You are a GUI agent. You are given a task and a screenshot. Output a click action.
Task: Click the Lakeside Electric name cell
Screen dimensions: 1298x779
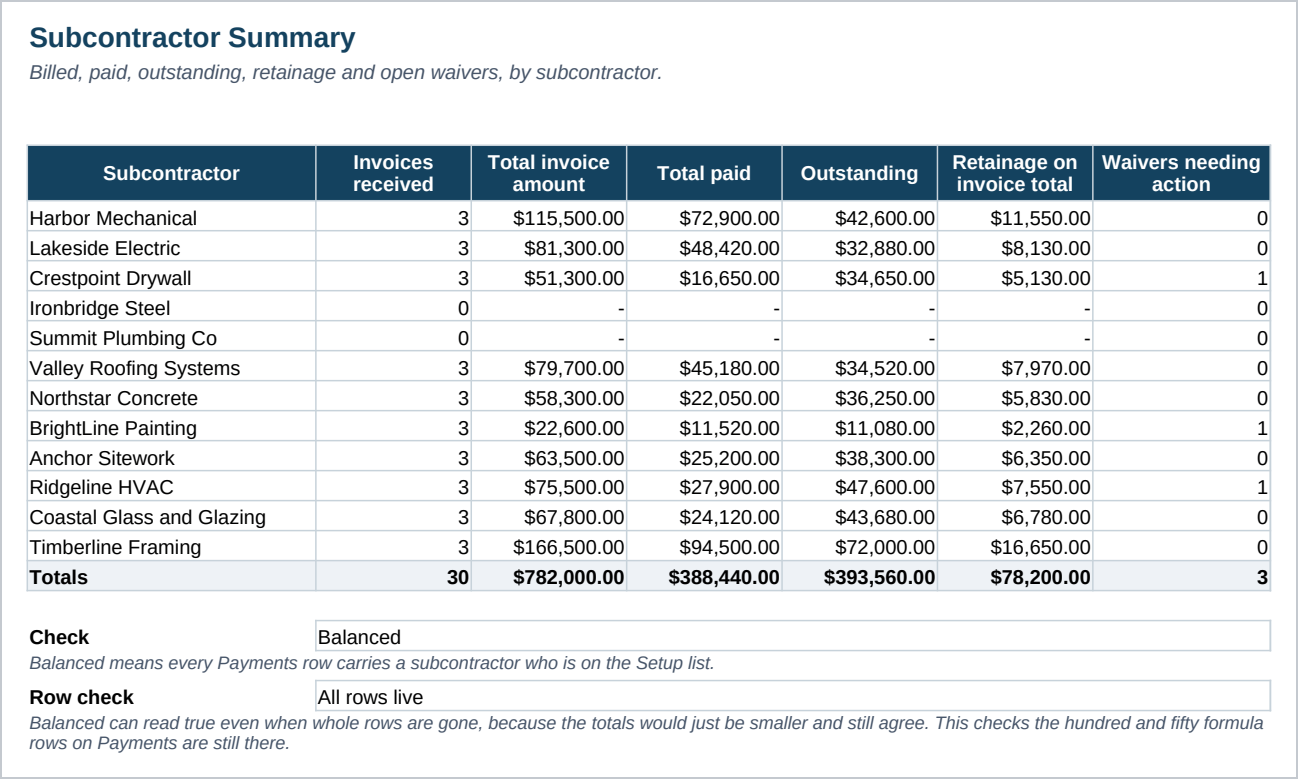click(171, 248)
